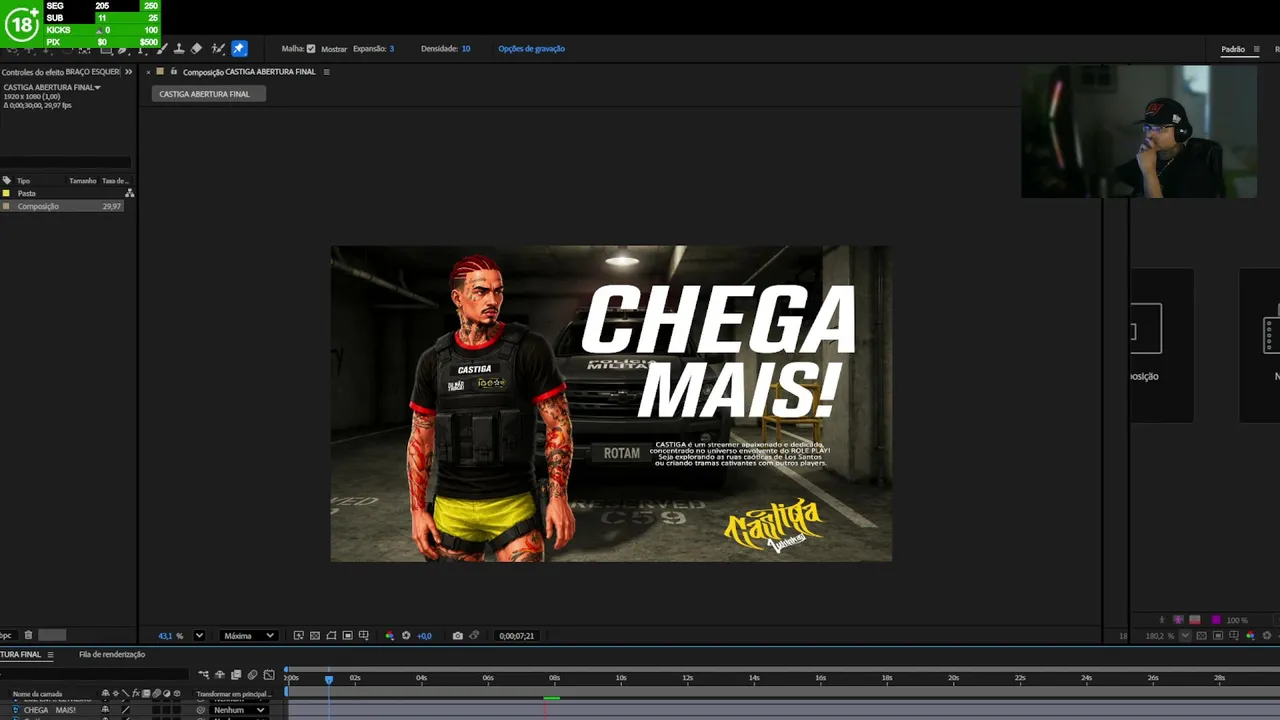Edit the Densidade value 10
1280x720 pixels.
coord(466,49)
